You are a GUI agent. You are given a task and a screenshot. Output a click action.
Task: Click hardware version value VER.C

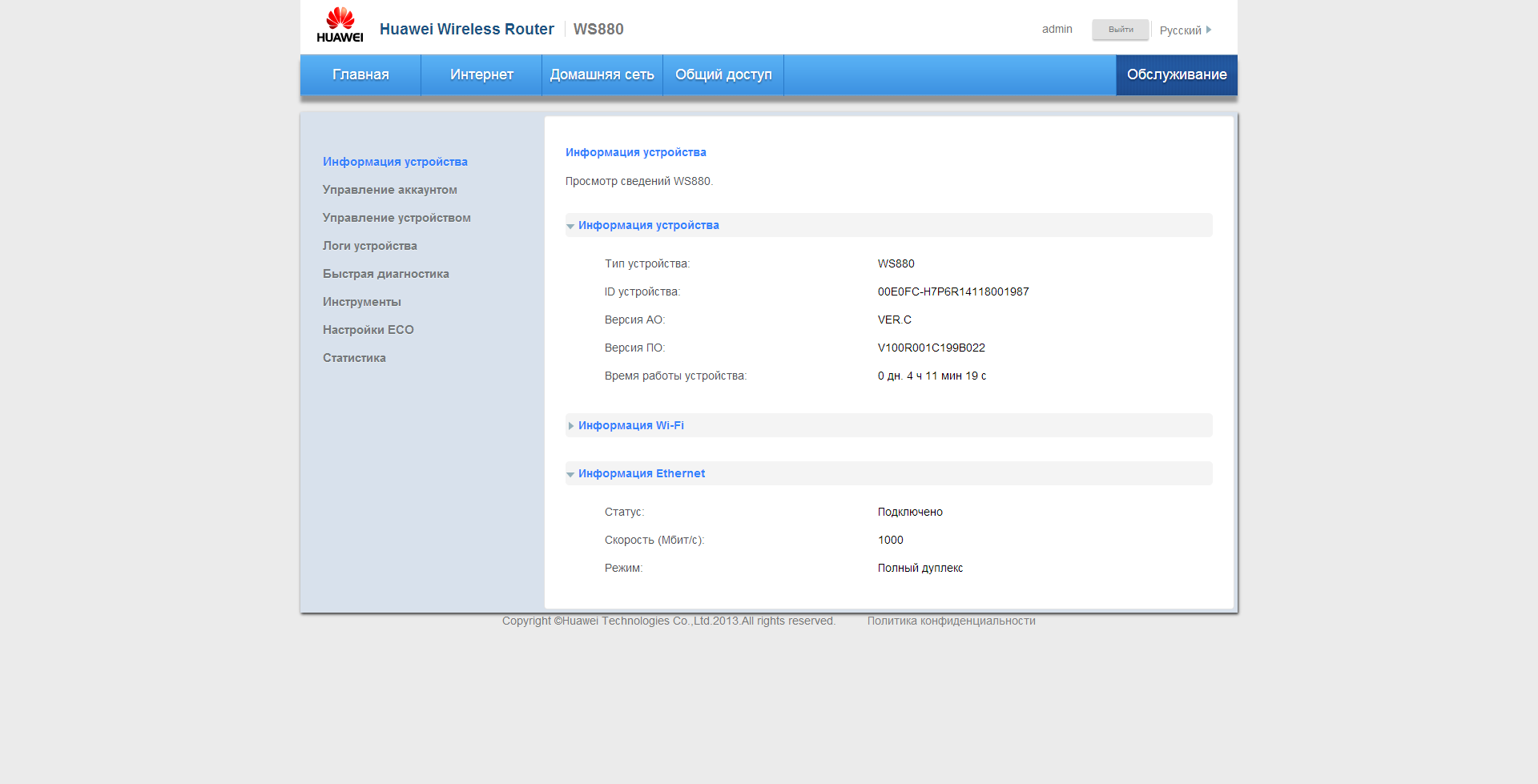pyautogui.click(x=895, y=320)
